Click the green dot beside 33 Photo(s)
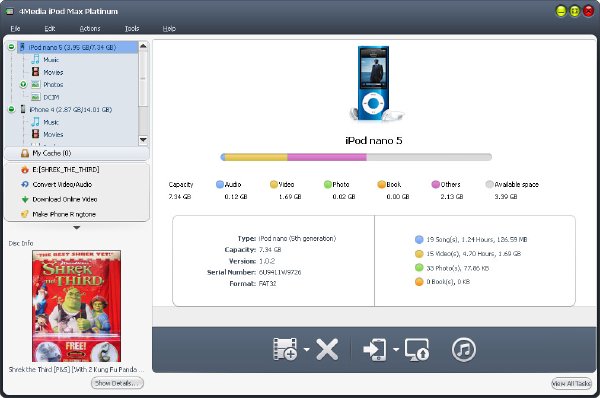The image size is (600, 398). coord(419,268)
